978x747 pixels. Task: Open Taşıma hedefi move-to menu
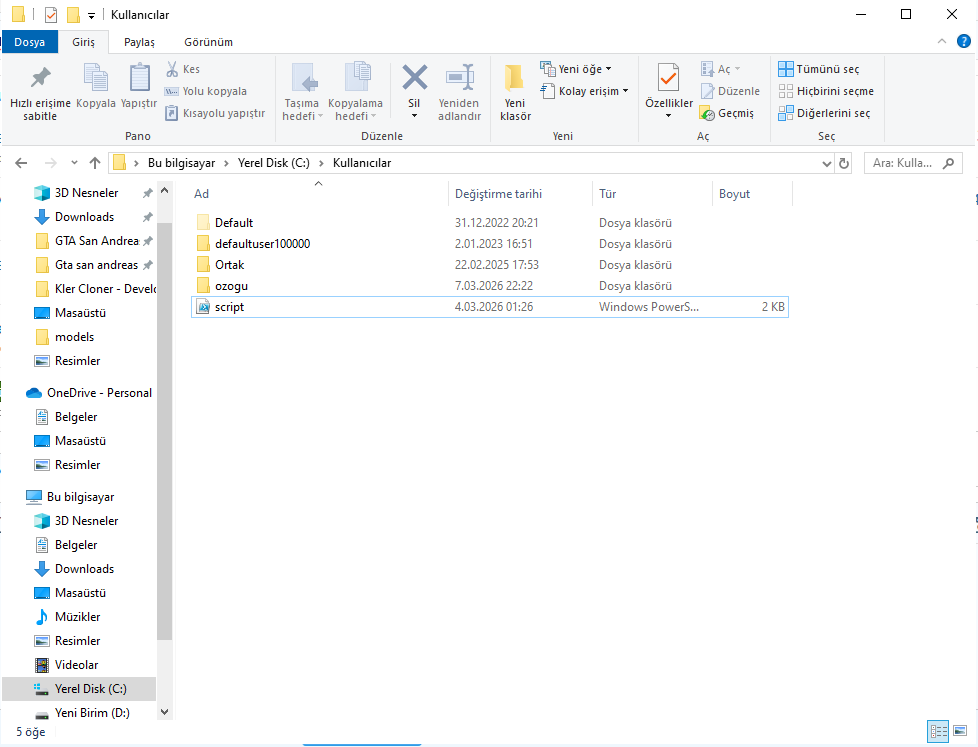[302, 92]
